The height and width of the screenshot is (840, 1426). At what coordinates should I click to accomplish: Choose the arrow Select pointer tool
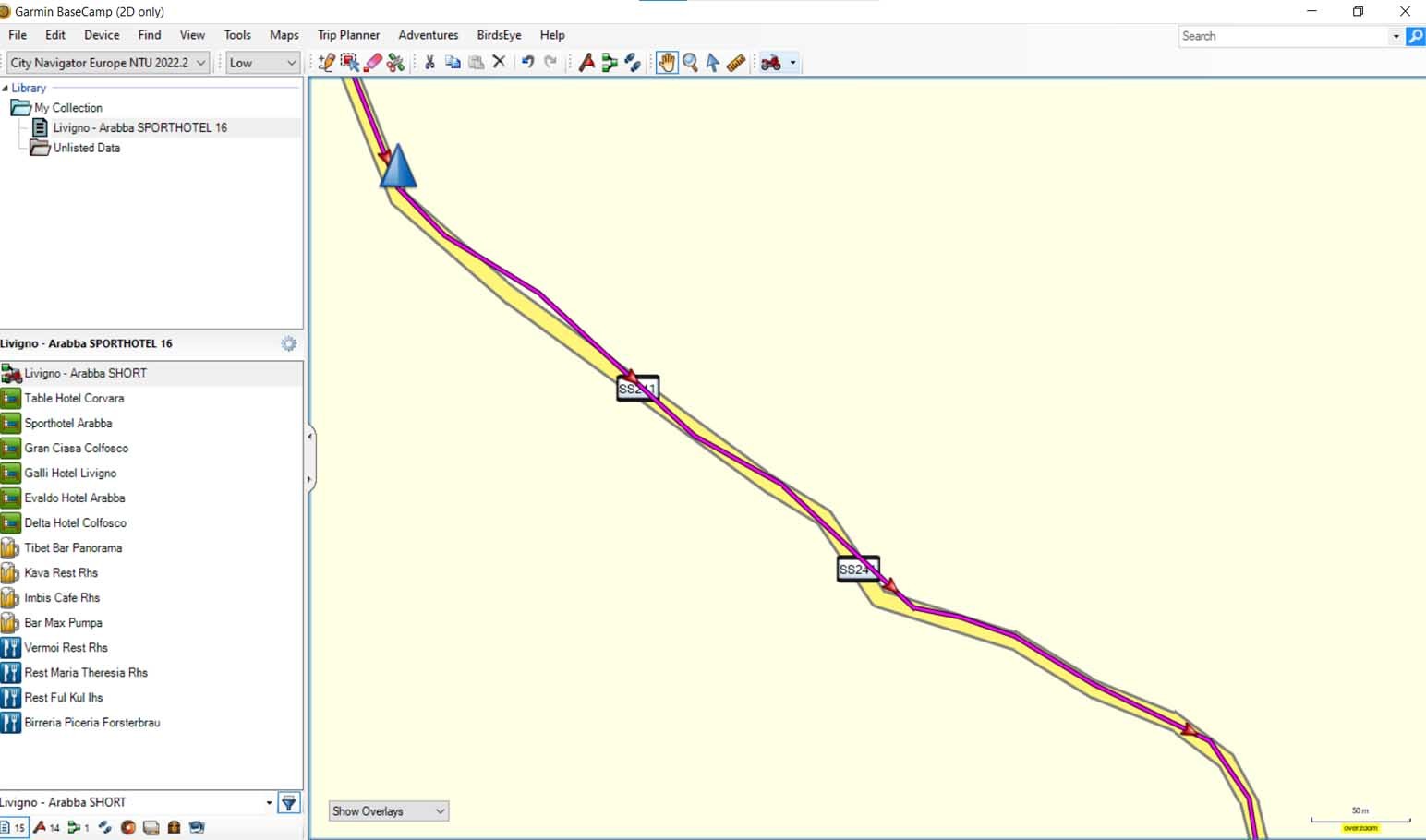click(x=713, y=63)
